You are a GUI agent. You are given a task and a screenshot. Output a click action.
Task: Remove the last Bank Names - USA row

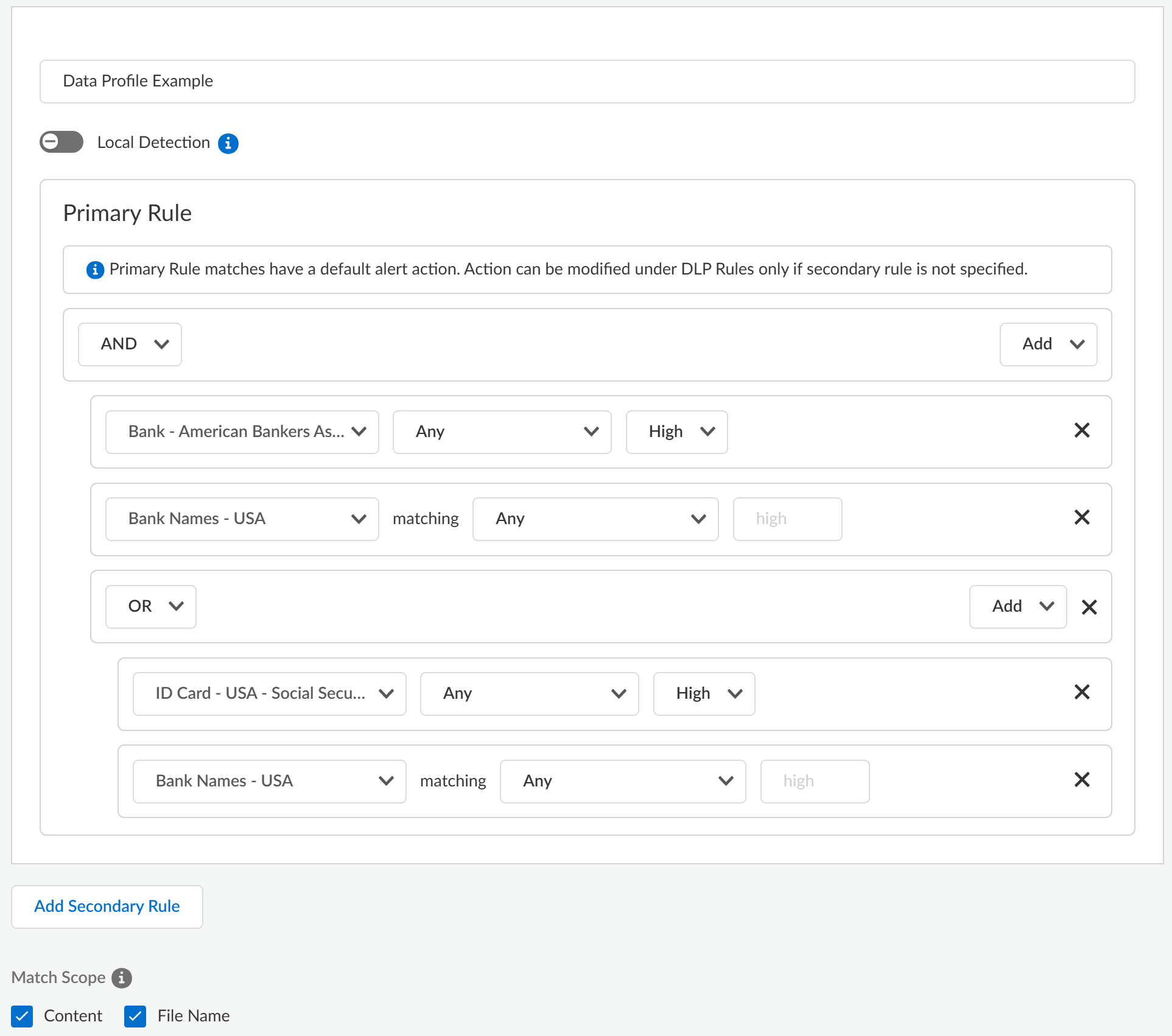pyautogui.click(x=1081, y=780)
